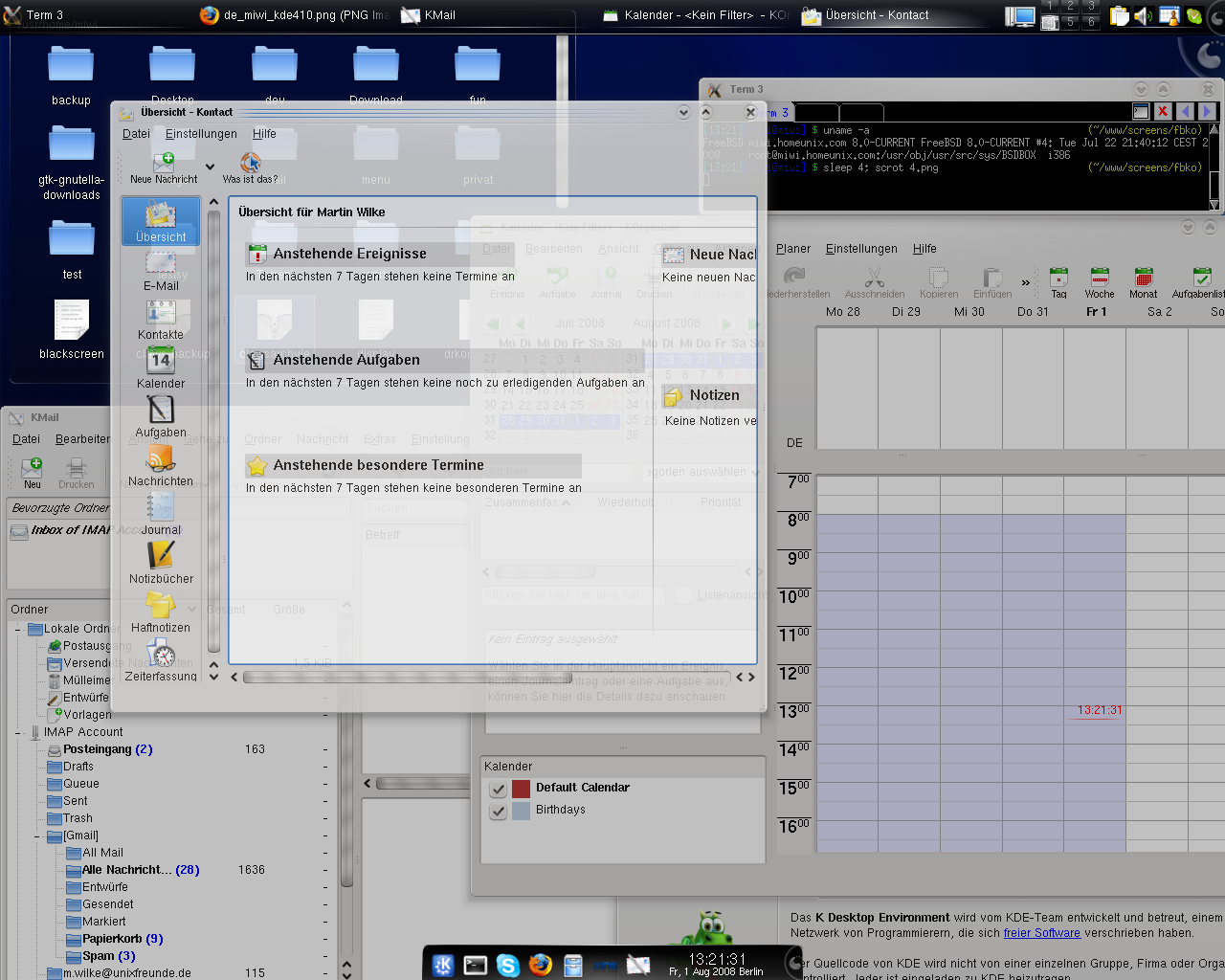Screen dimensions: 1225x980
Task: Follow the 'freier Software' link
Action: click(1042, 933)
